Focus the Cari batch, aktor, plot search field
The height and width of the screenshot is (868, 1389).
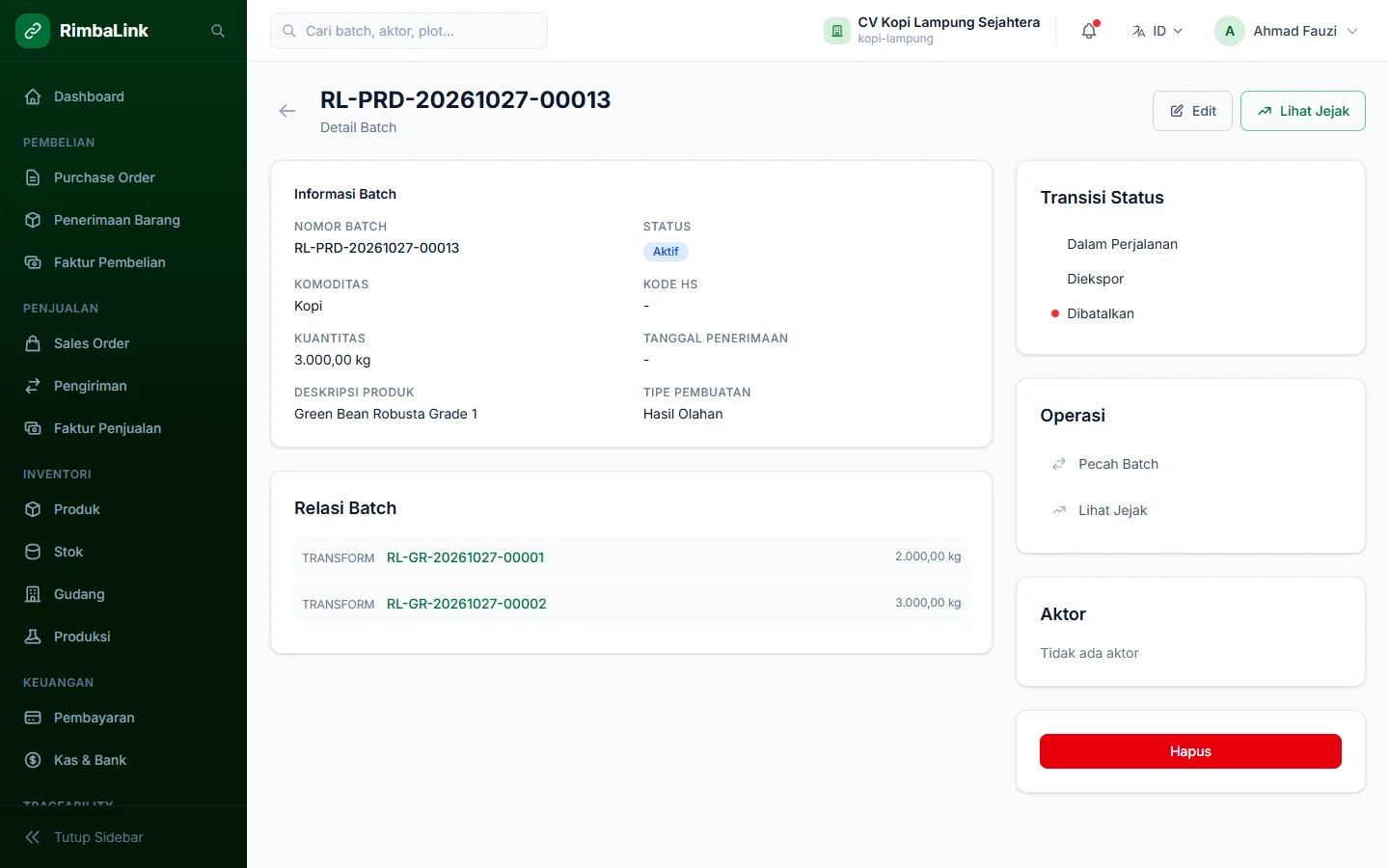409,31
